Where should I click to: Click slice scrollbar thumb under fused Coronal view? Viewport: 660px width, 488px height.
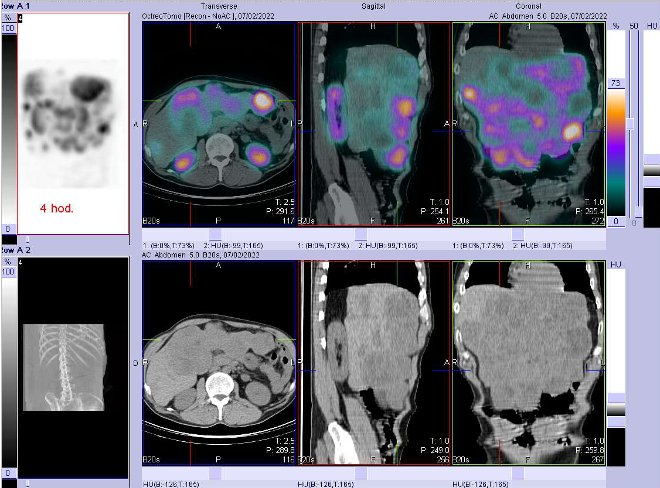coord(520,232)
